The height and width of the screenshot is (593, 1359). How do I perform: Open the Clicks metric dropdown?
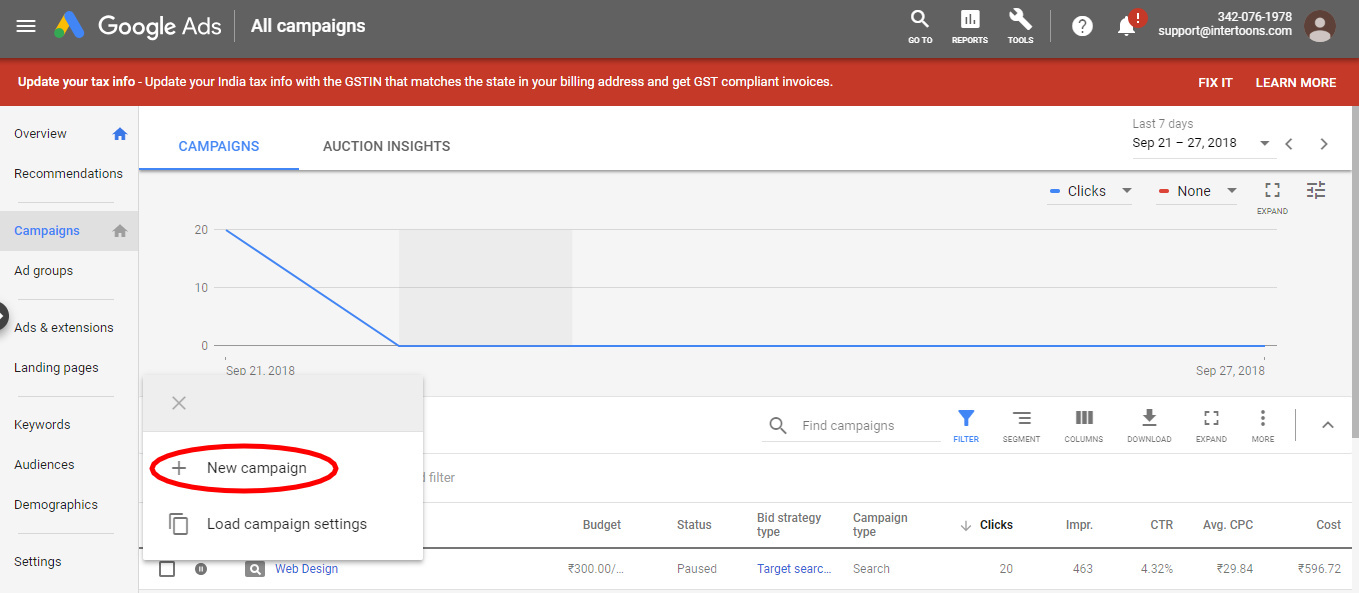[1090, 191]
